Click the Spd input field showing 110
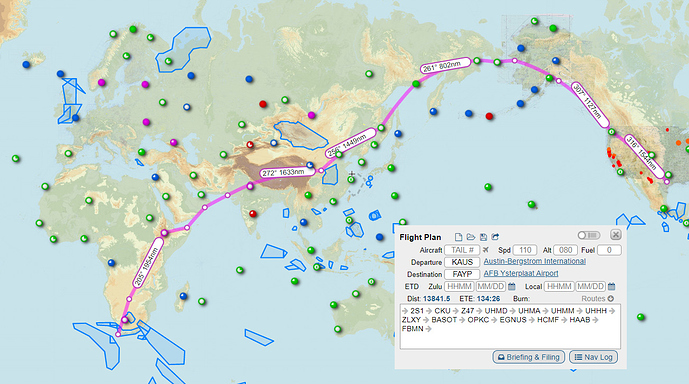Screen dimensions: 689x384 click(525, 250)
